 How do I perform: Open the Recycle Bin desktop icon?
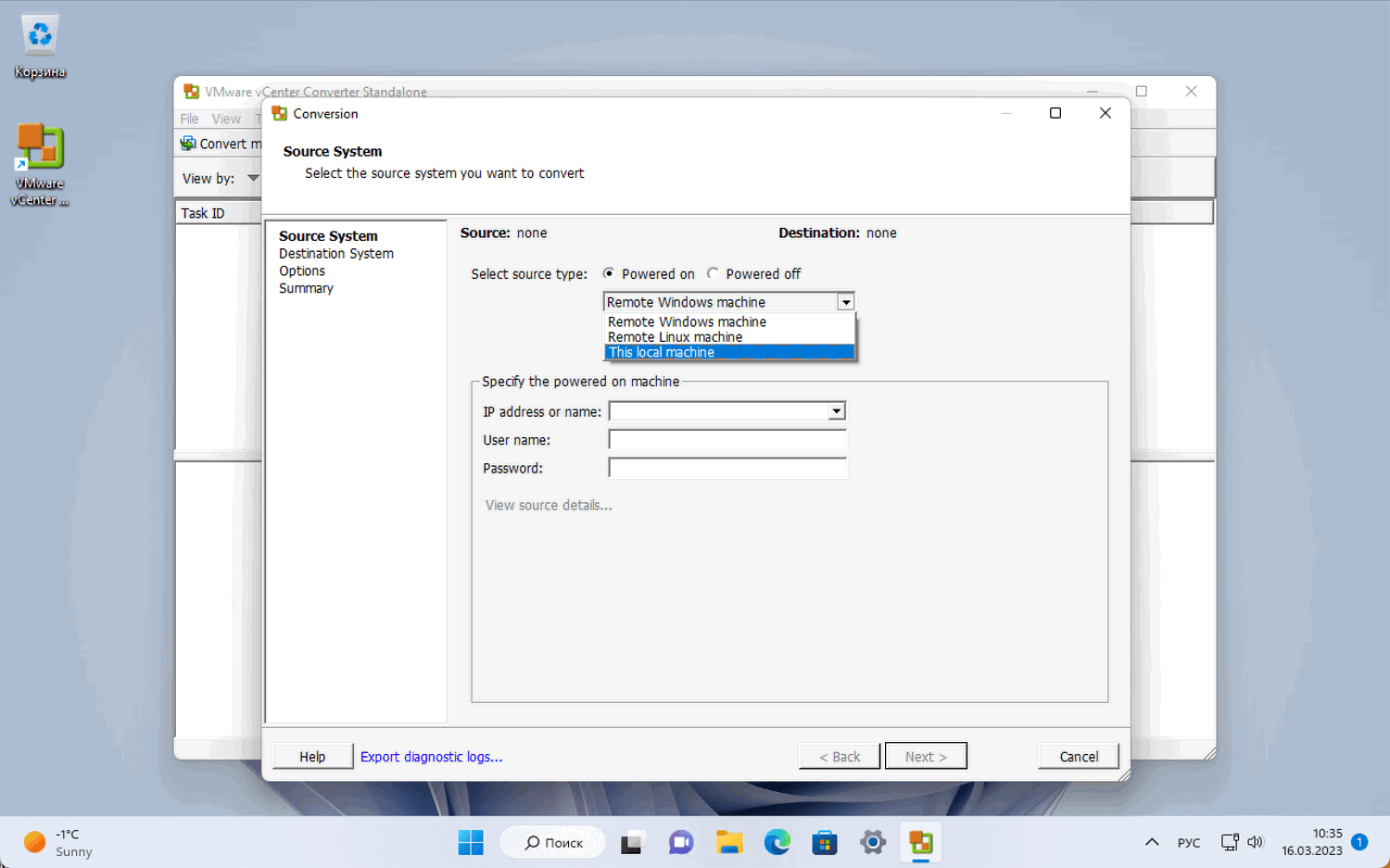click(x=40, y=46)
